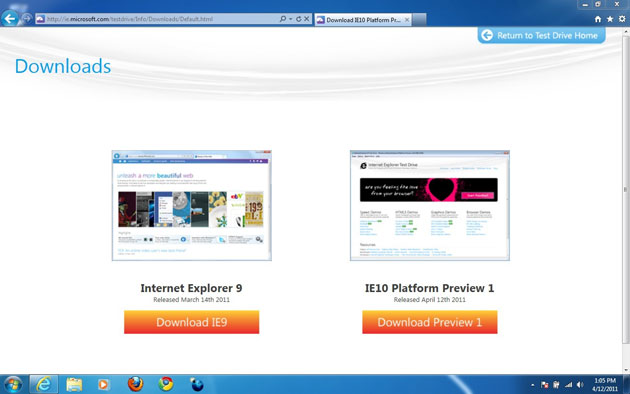Click the URL address field
The image size is (630, 394).
[162, 19]
